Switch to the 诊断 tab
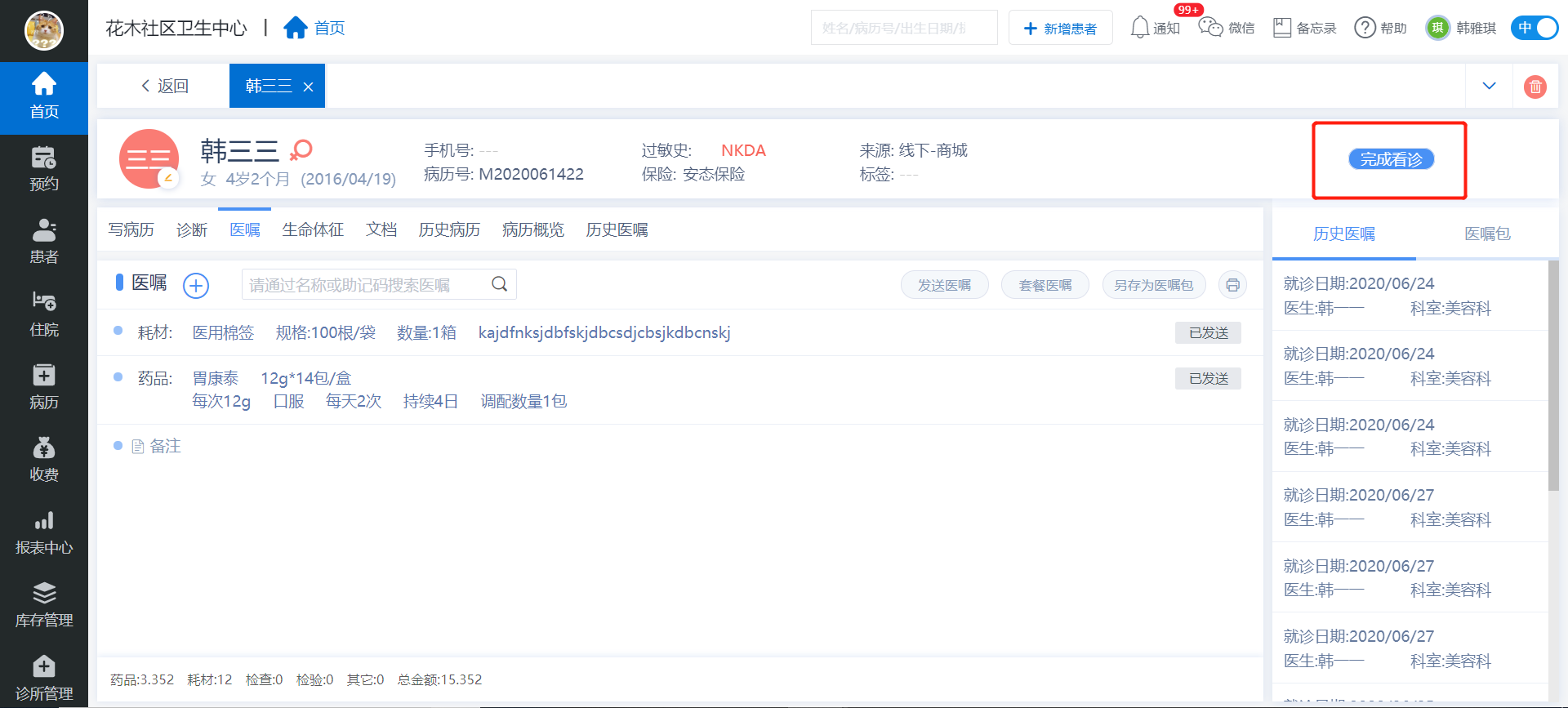The width and height of the screenshot is (1568, 708). tap(192, 229)
